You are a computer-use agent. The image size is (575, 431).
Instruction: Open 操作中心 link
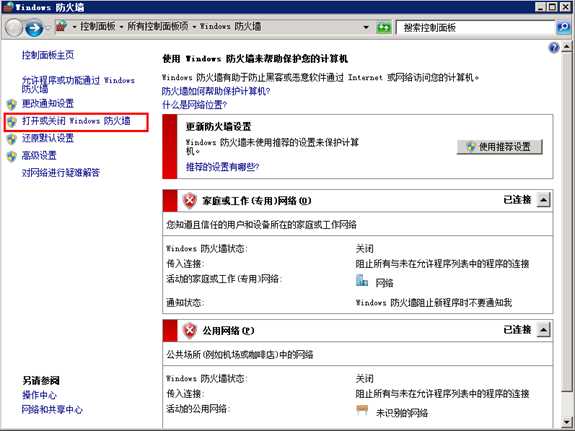[x=39, y=395]
